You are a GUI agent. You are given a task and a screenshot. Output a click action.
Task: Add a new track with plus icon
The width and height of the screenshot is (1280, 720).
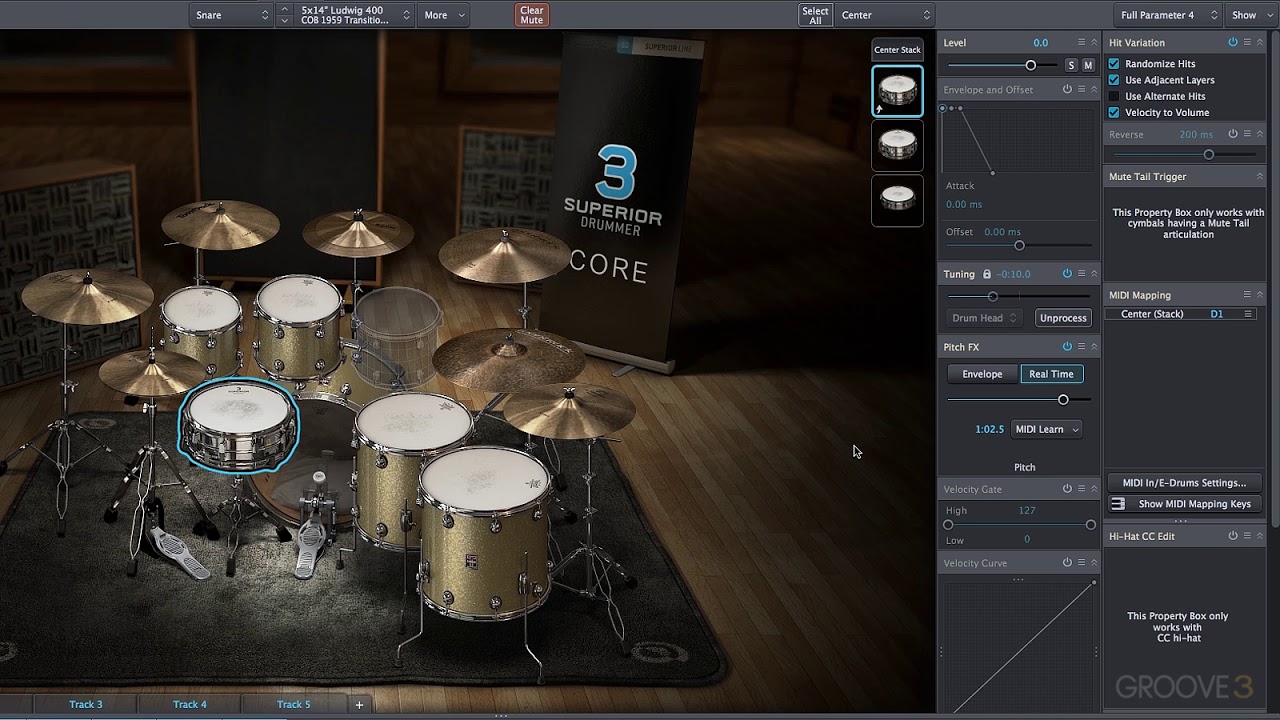pyautogui.click(x=359, y=704)
